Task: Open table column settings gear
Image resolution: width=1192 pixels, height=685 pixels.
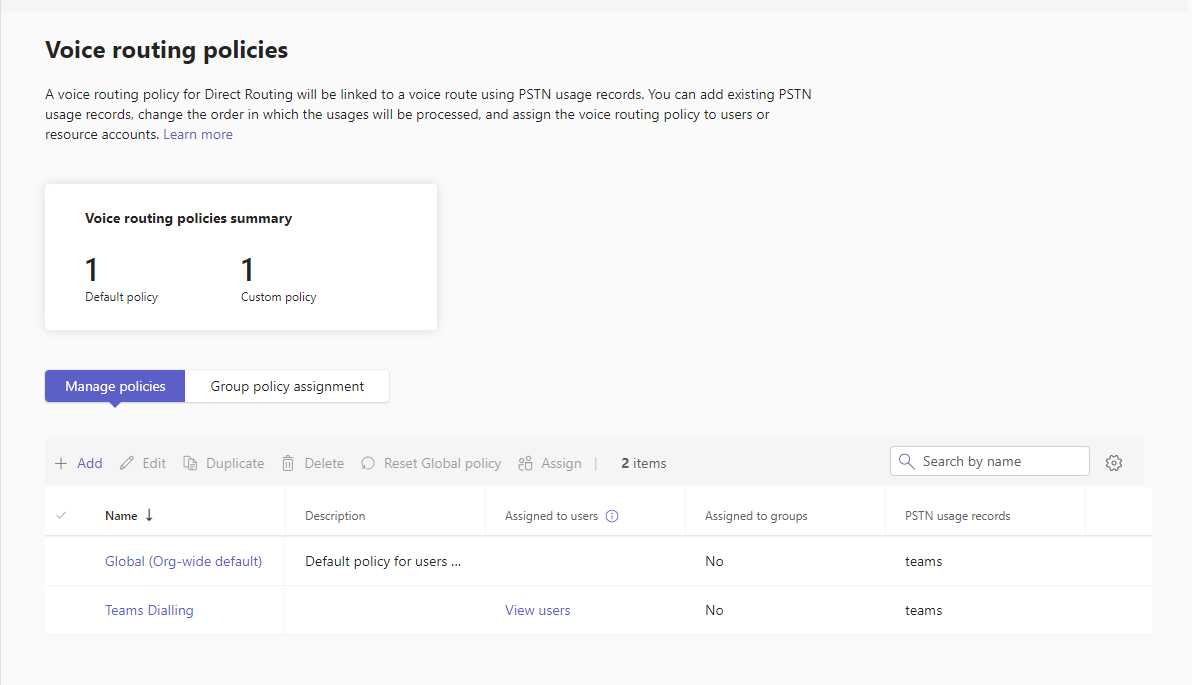Action: pyautogui.click(x=1114, y=463)
